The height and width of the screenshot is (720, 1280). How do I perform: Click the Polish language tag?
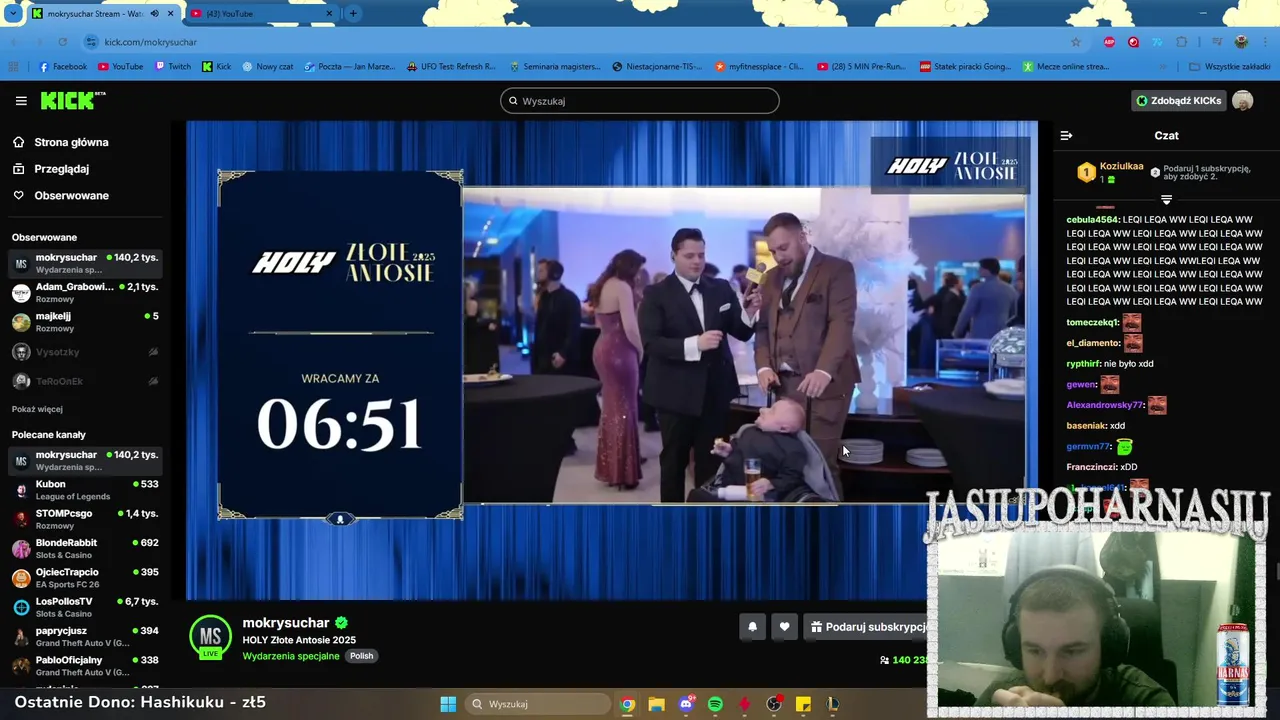click(361, 656)
